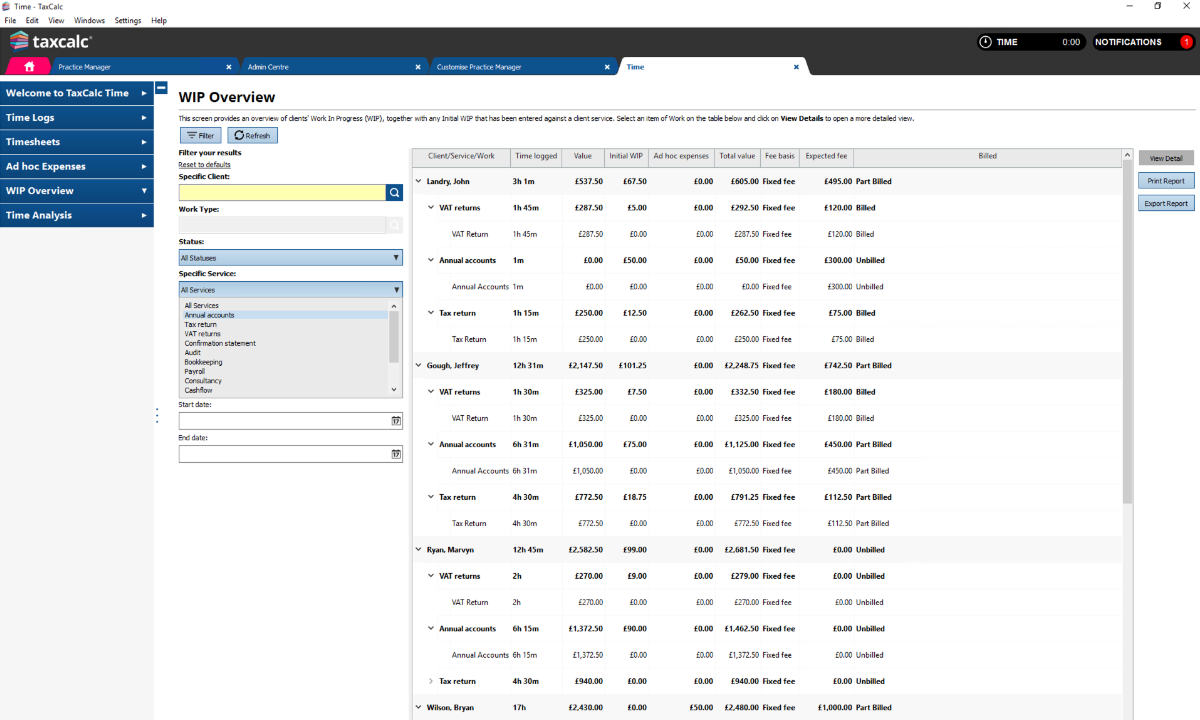The height and width of the screenshot is (720, 1200).
Task: Click Export Report button
Action: tap(1166, 203)
